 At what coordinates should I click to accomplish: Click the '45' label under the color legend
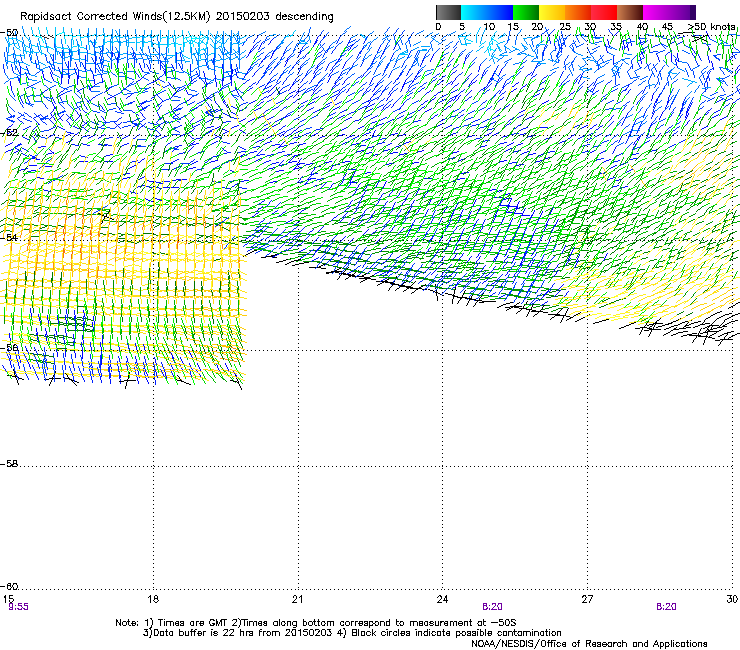click(x=667, y=27)
